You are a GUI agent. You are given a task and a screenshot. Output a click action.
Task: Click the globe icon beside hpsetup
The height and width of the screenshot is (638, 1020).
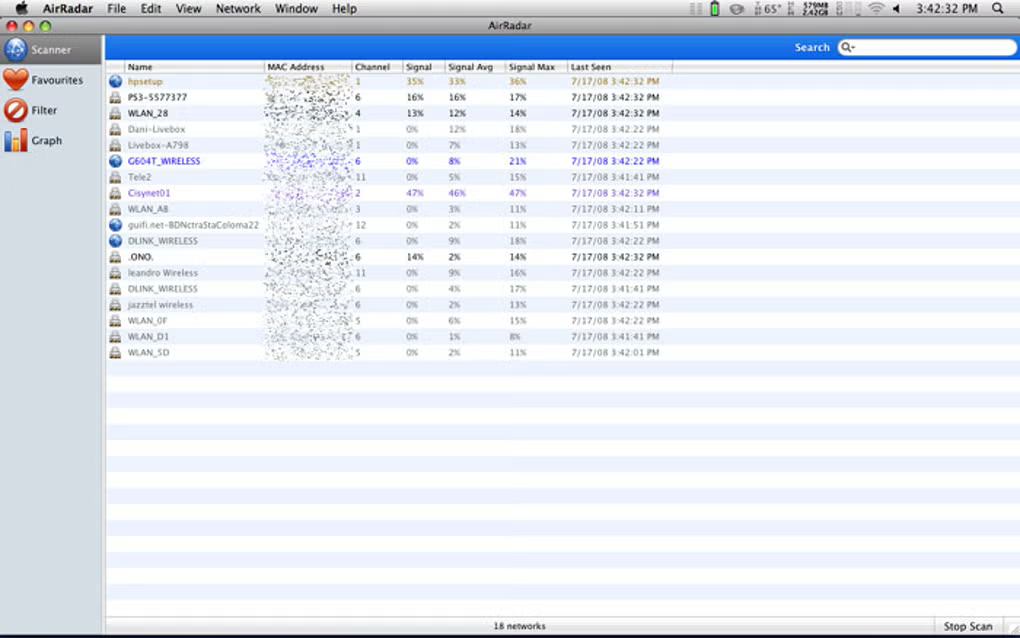tap(115, 81)
